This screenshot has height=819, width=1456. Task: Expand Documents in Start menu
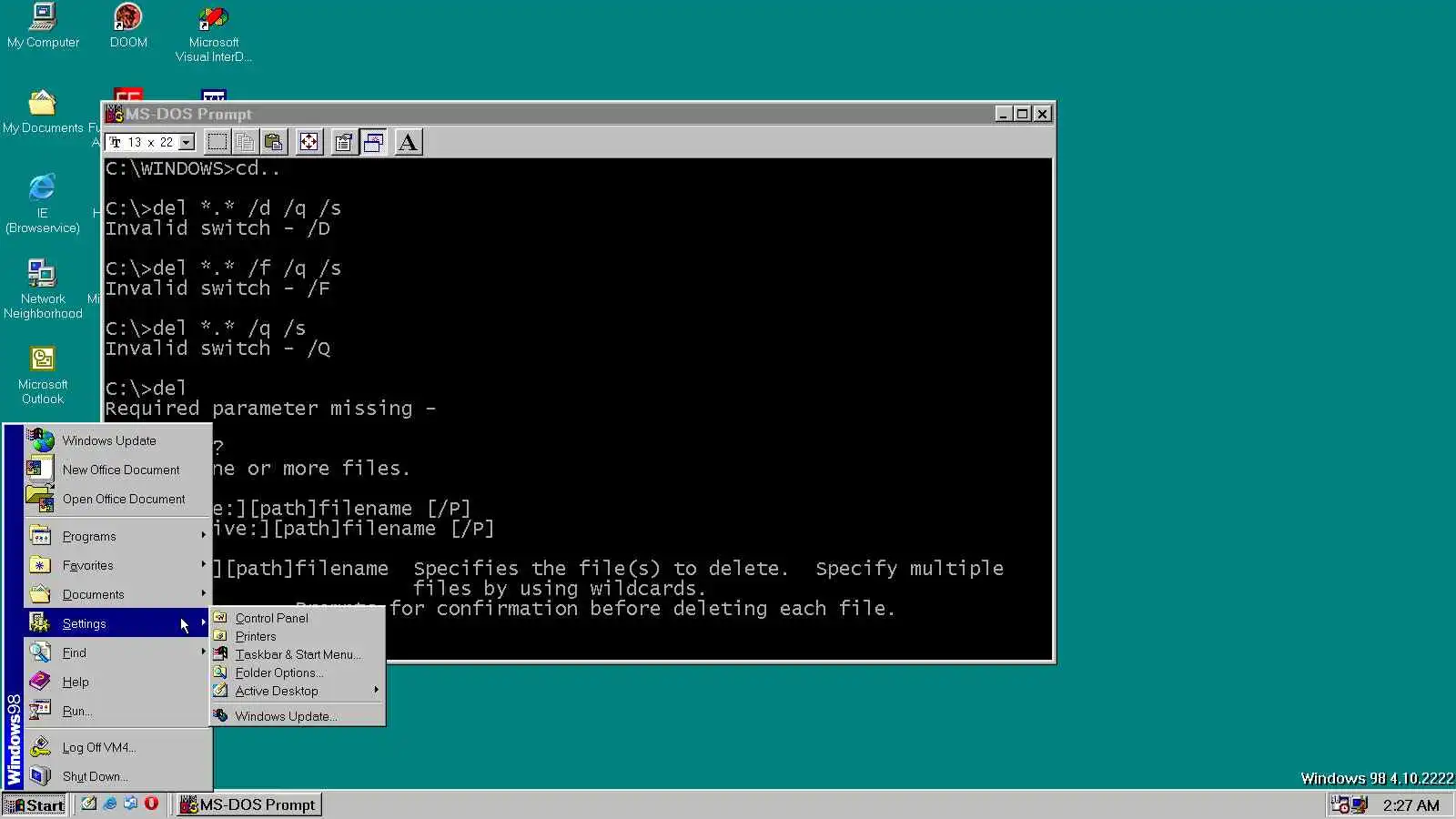click(117, 594)
